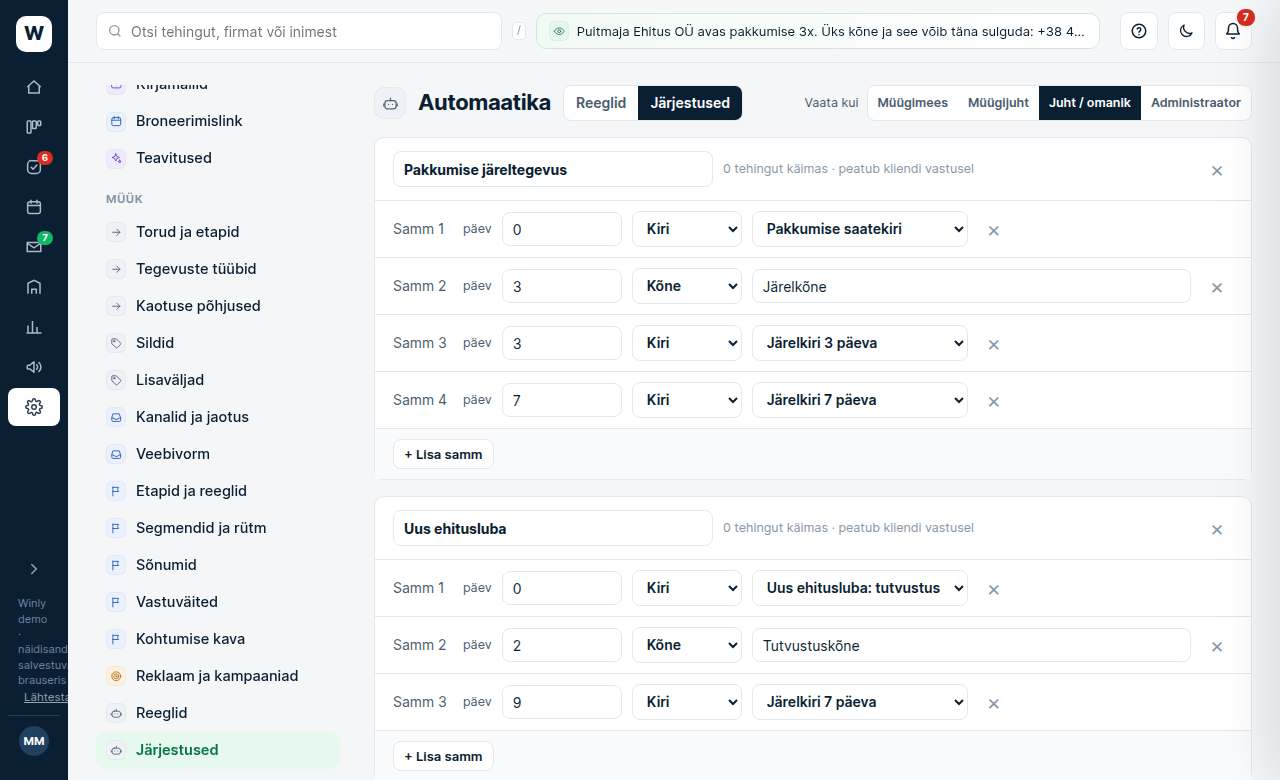Image resolution: width=1280 pixels, height=780 pixels.
Task: Remove the Järelkiri 3 päeva step
Action: (994, 344)
